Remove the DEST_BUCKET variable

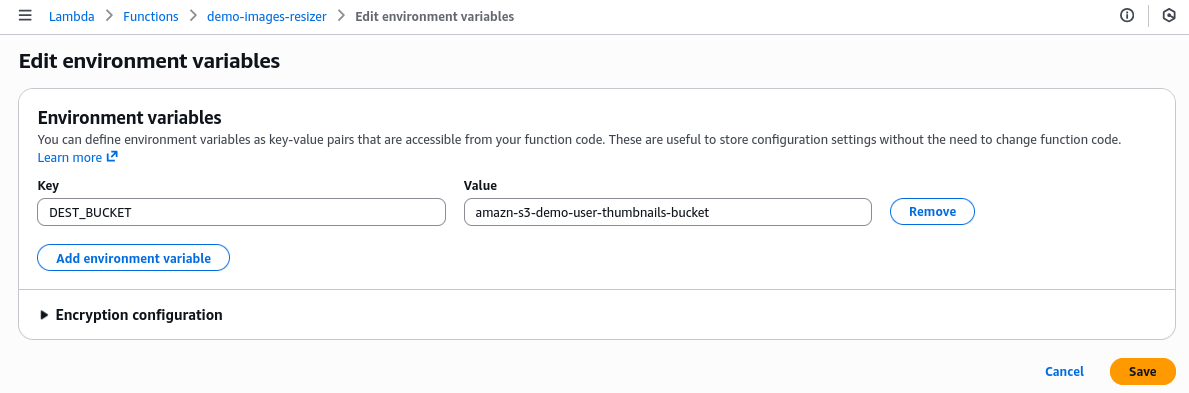932,212
